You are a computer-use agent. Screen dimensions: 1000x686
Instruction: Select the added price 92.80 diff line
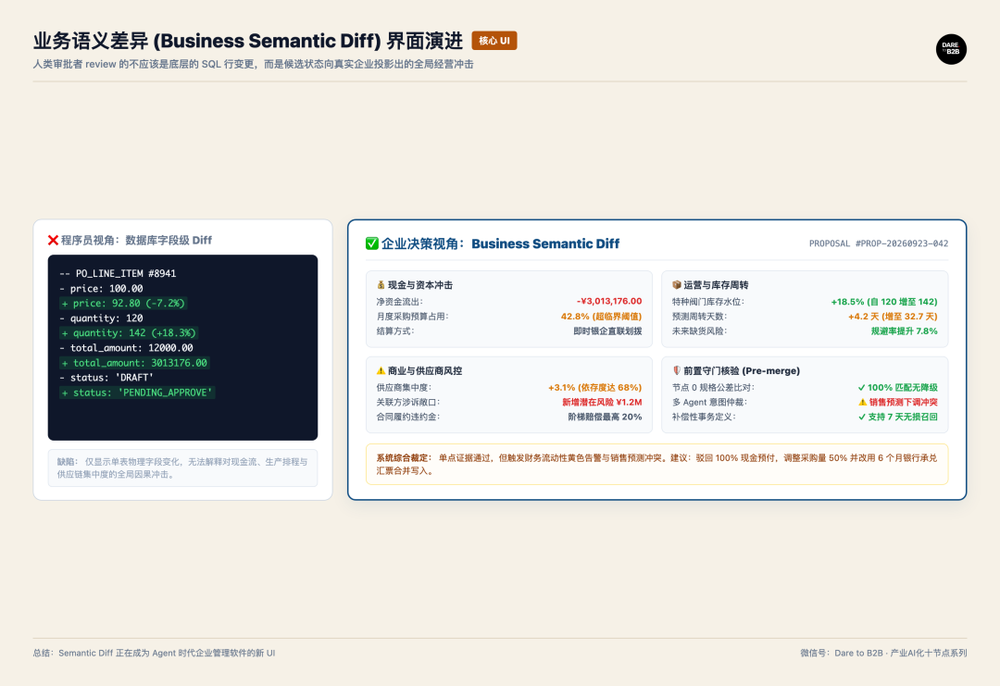(x=123, y=303)
